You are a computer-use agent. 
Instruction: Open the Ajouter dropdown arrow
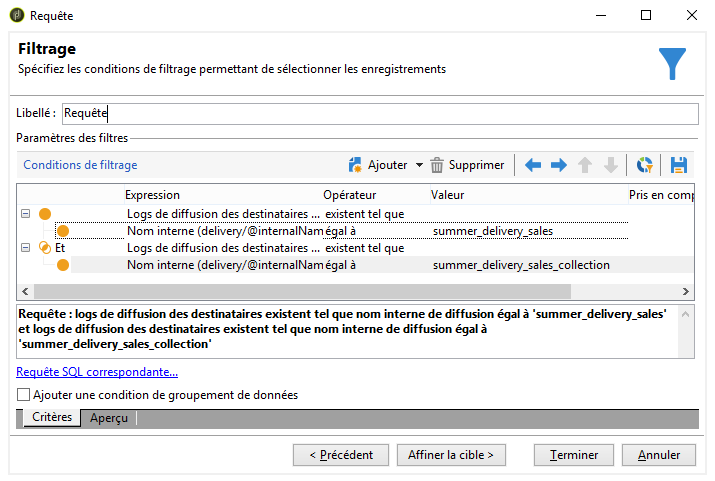(x=419, y=165)
